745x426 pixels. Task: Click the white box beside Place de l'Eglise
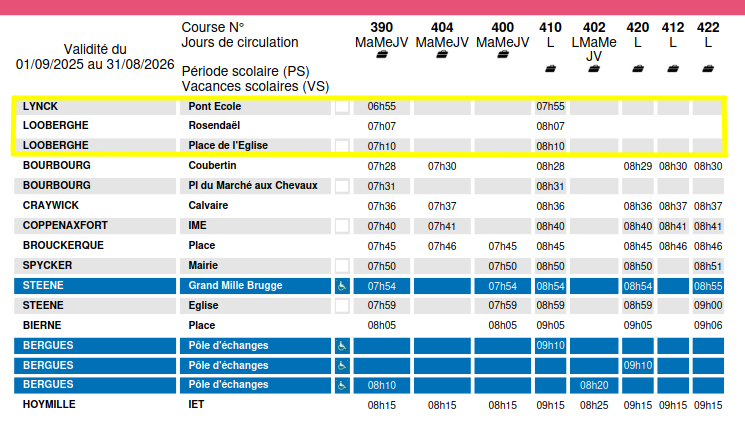342,146
